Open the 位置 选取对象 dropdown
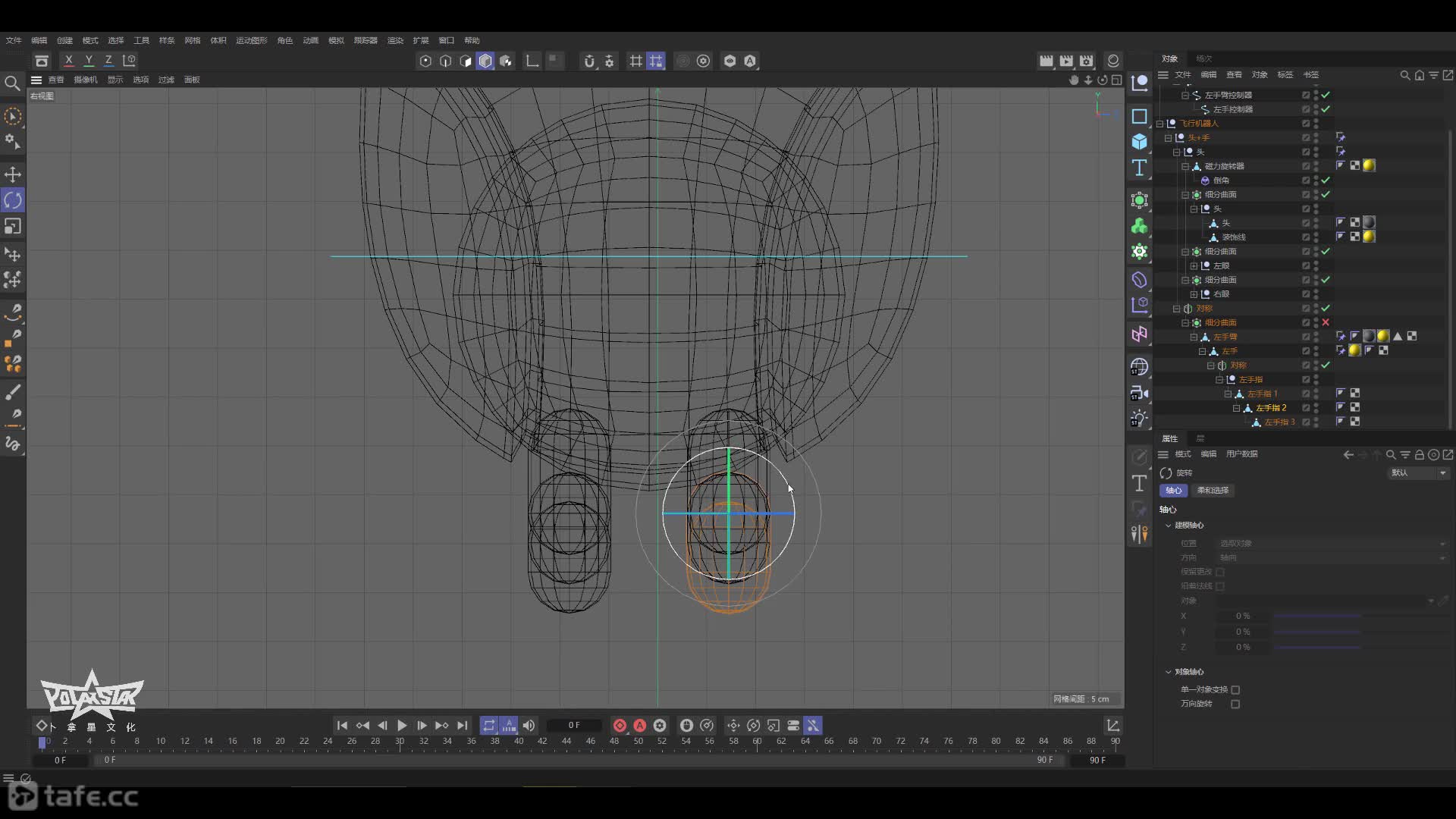 (x=1332, y=544)
